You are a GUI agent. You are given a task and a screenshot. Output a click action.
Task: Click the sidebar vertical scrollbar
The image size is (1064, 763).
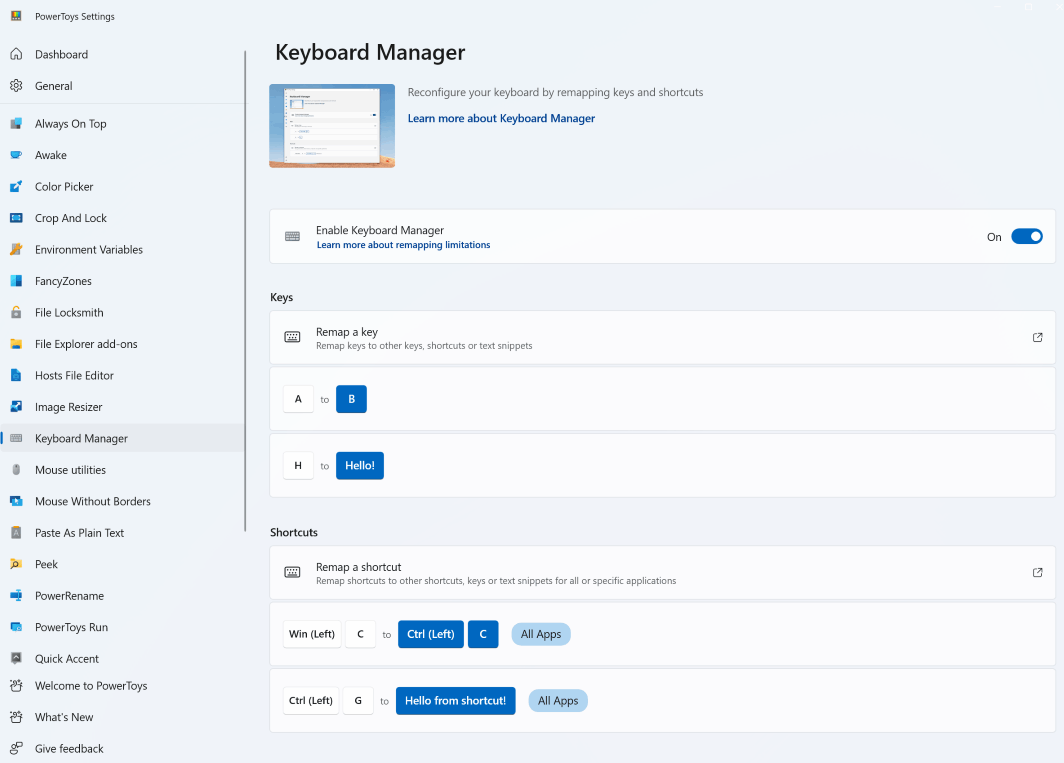[245, 291]
